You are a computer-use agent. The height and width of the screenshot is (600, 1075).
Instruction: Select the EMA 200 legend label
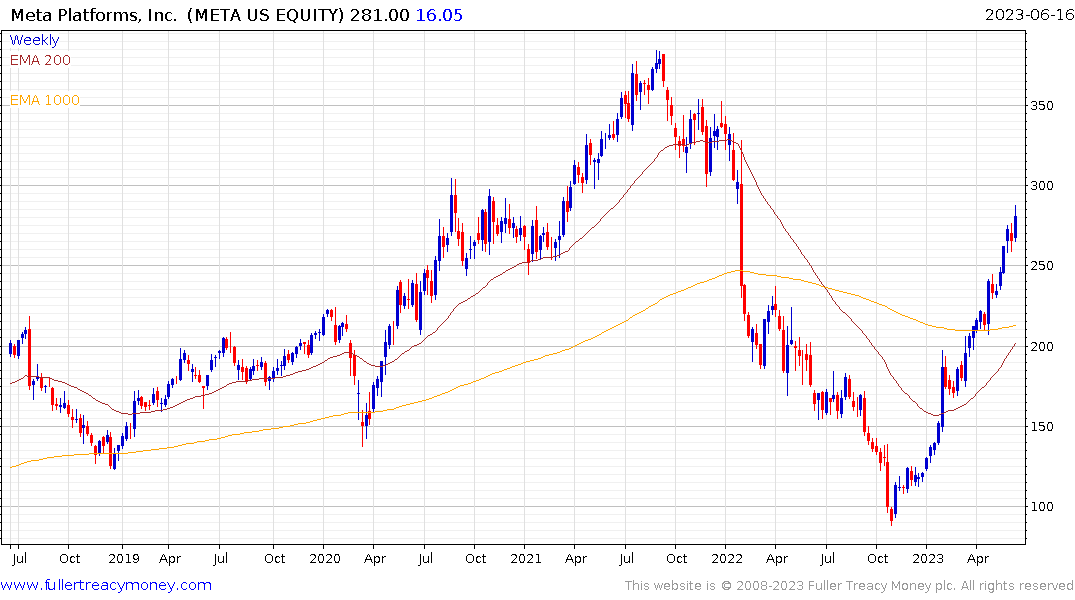40,60
